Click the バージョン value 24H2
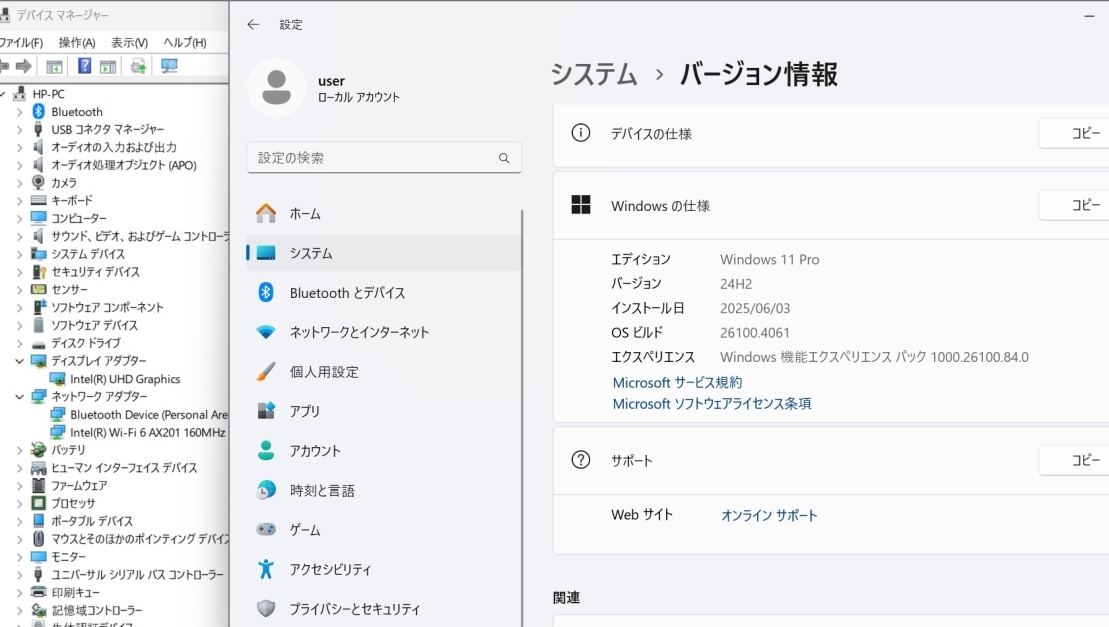1109x627 pixels. click(736, 283)
